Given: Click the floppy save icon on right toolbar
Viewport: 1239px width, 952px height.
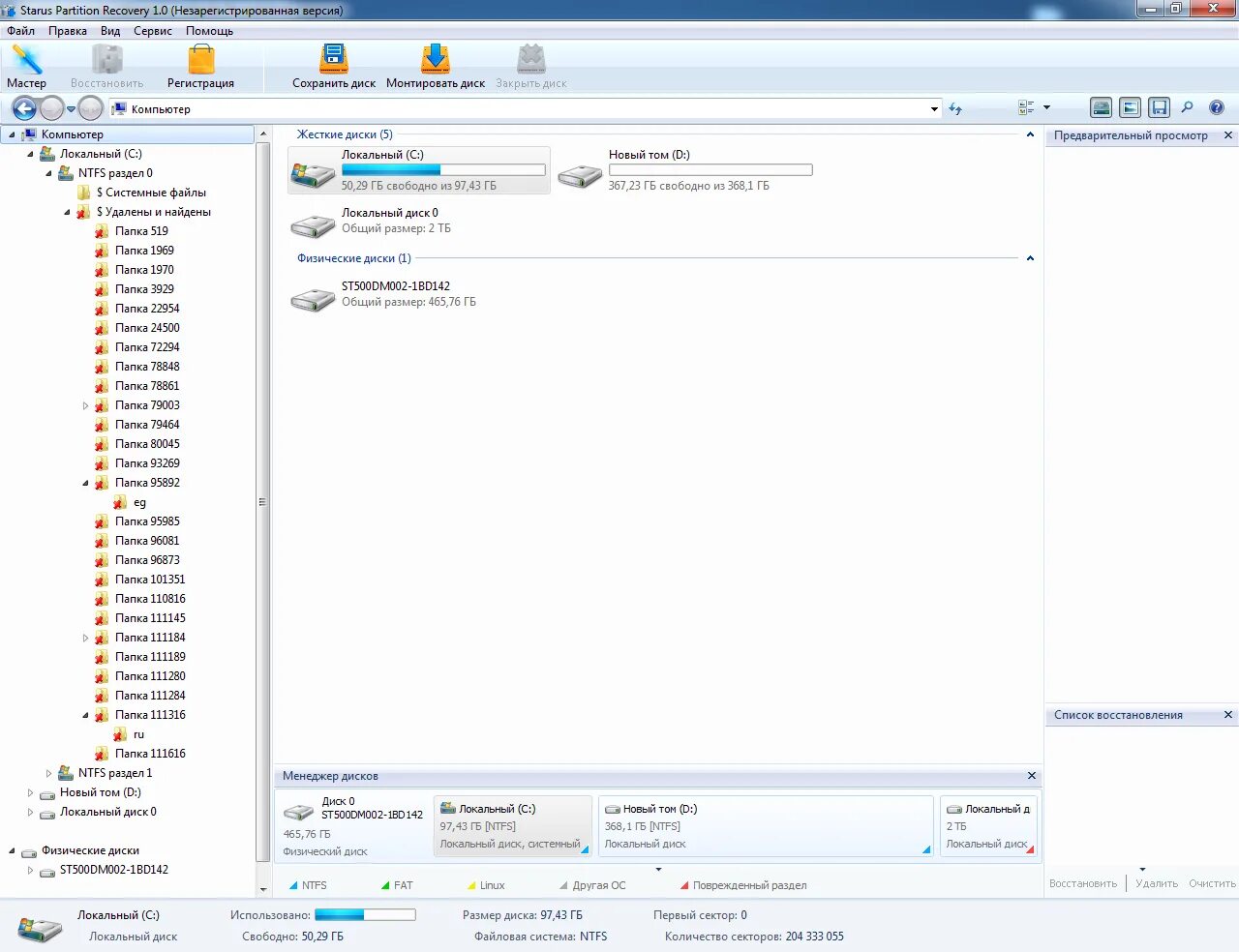Looking at the screenshot, I should 1159,107.
